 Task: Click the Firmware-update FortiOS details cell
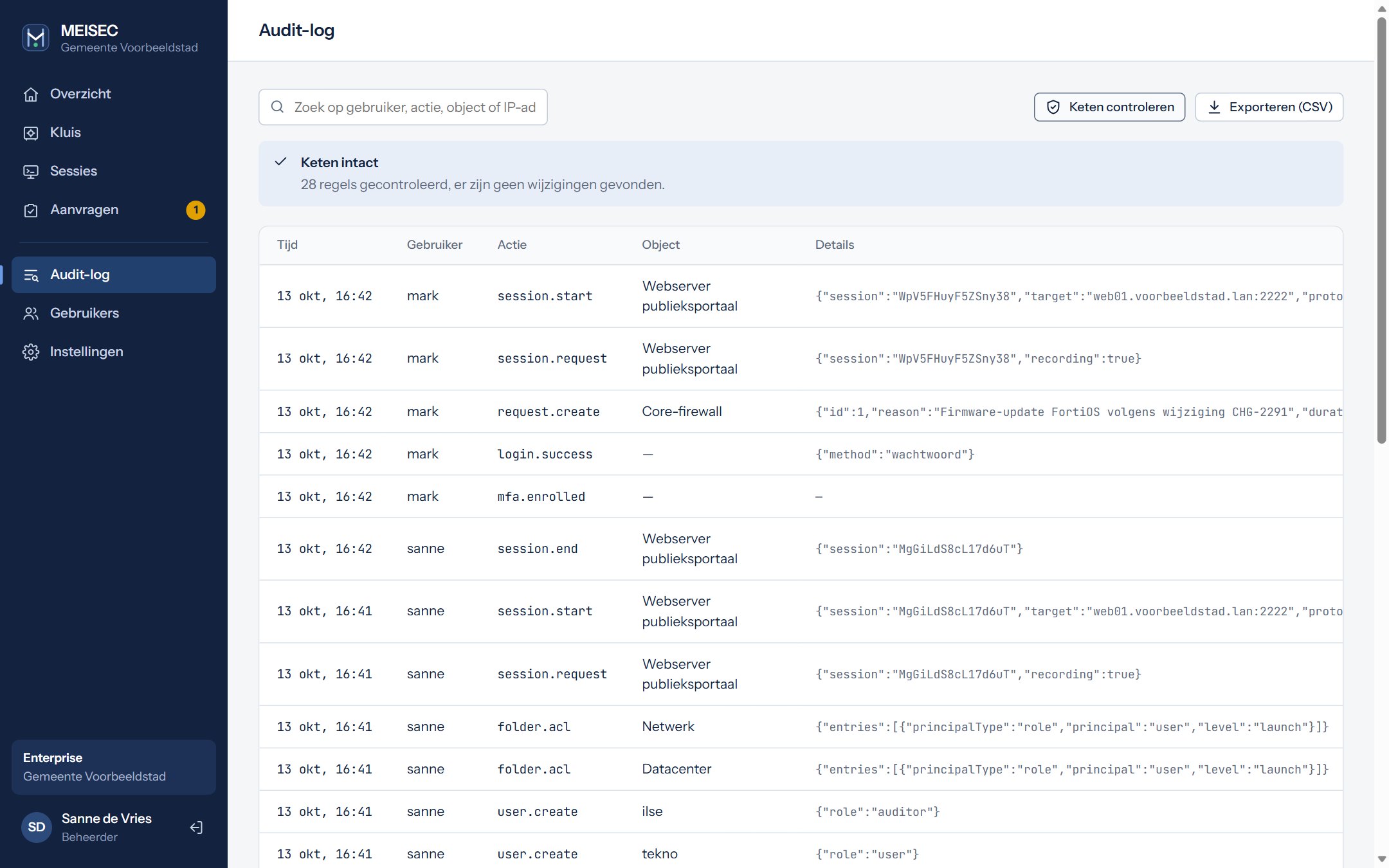[x=1078, y=412]
